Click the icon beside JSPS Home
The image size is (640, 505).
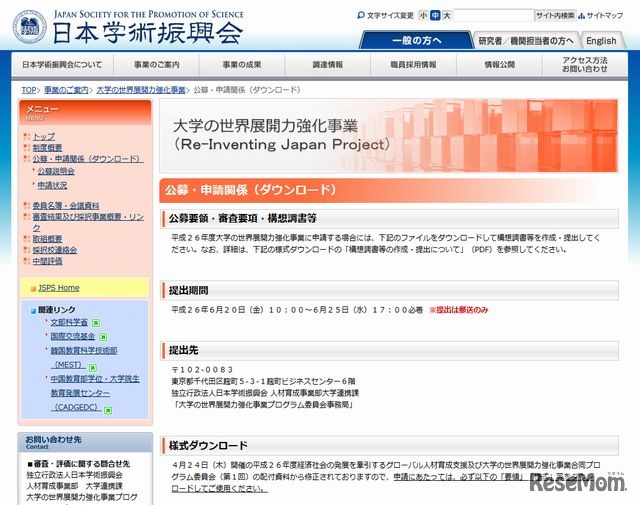33,289
